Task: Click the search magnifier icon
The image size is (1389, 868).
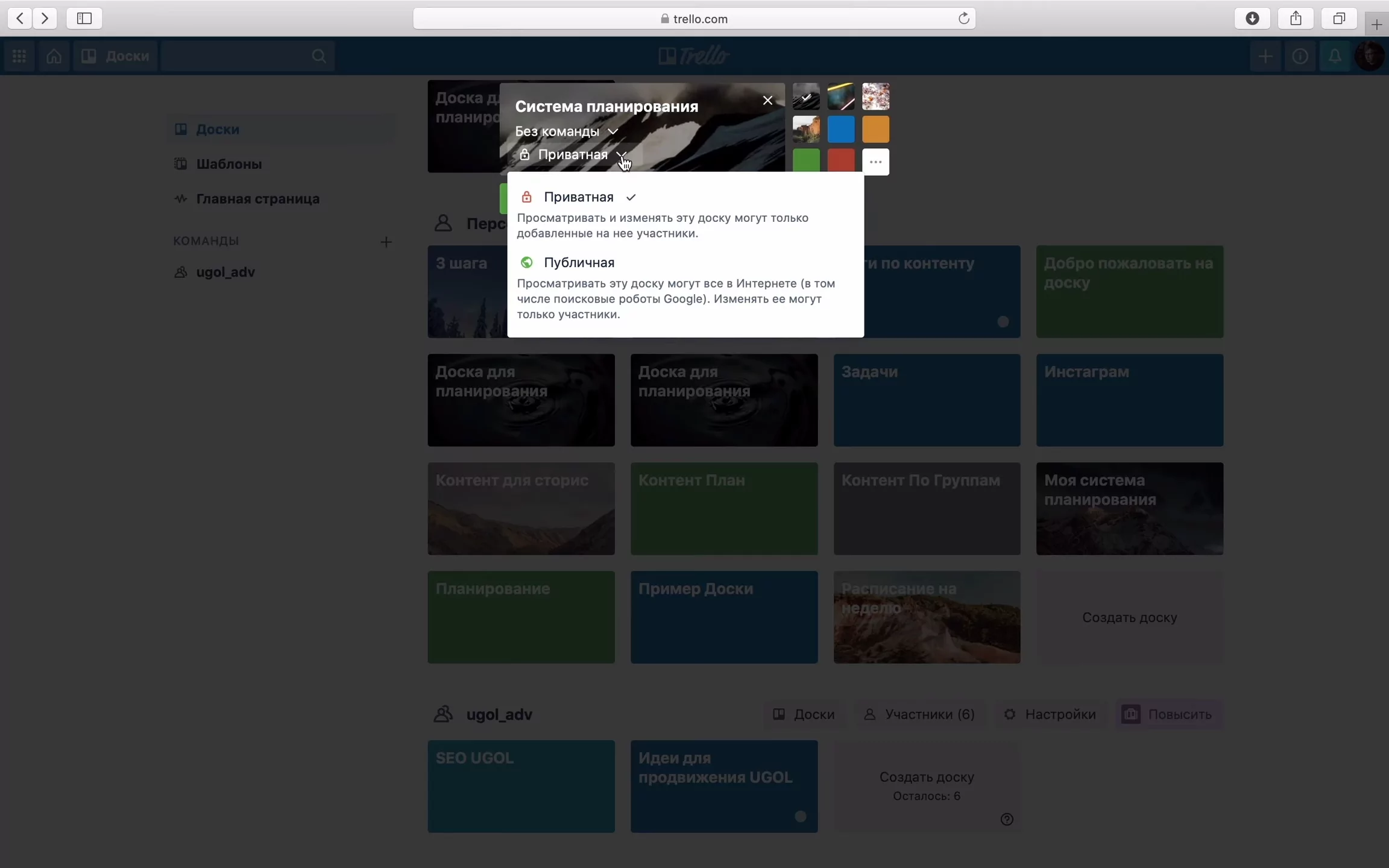Action: point(319,56)
